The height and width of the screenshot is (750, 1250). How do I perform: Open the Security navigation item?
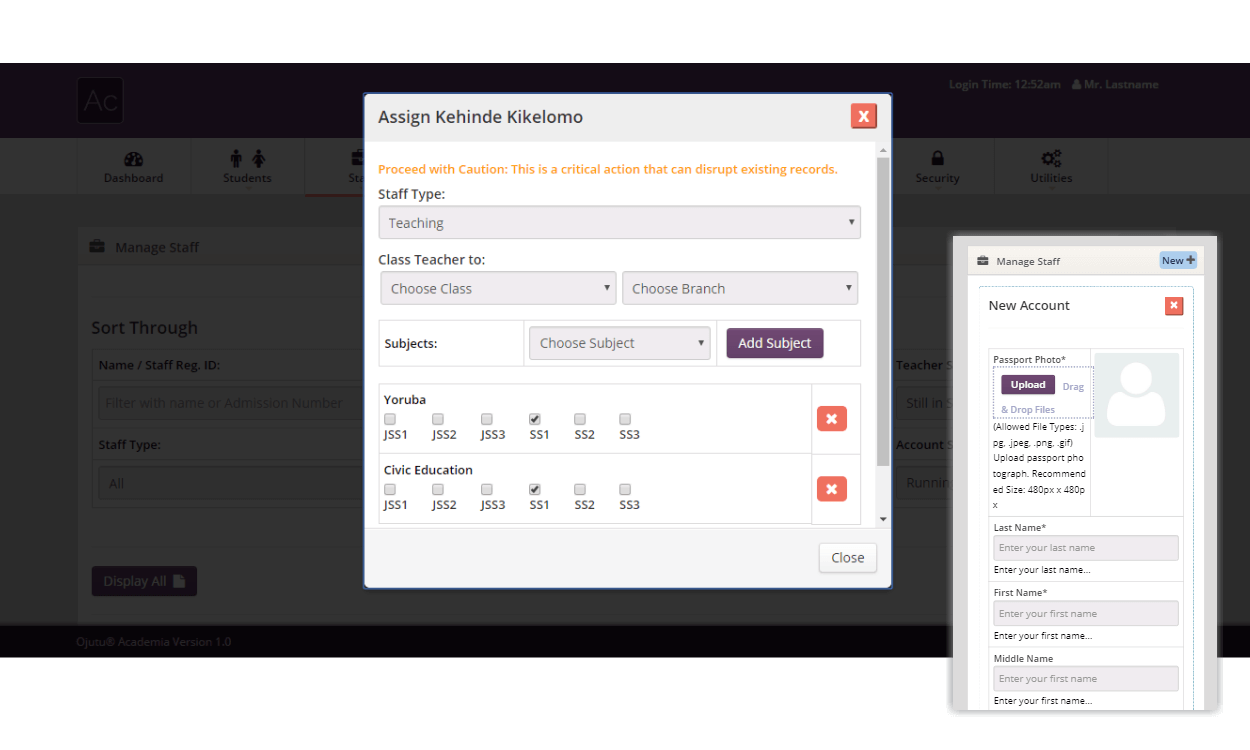point(937,167)
